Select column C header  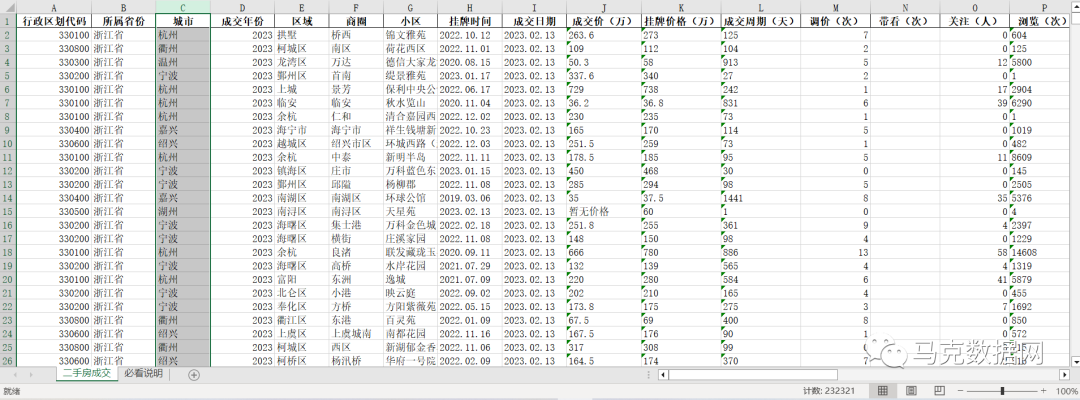(183, 6)
